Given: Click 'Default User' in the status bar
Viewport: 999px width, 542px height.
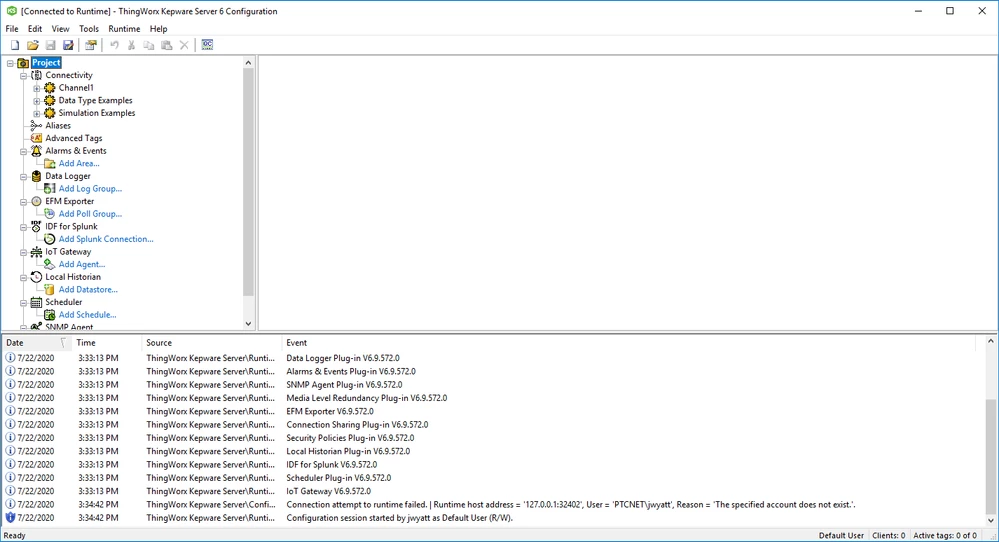Looking at the screenshot, I should (x=841, y=536).
